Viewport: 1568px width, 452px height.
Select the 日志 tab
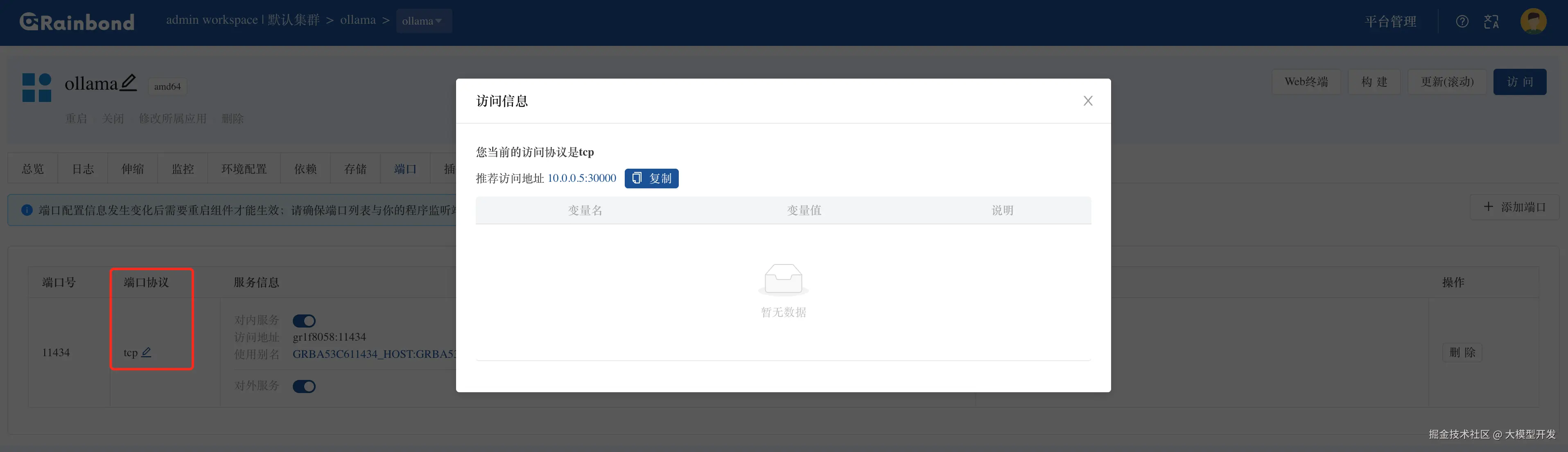point(83,169)
